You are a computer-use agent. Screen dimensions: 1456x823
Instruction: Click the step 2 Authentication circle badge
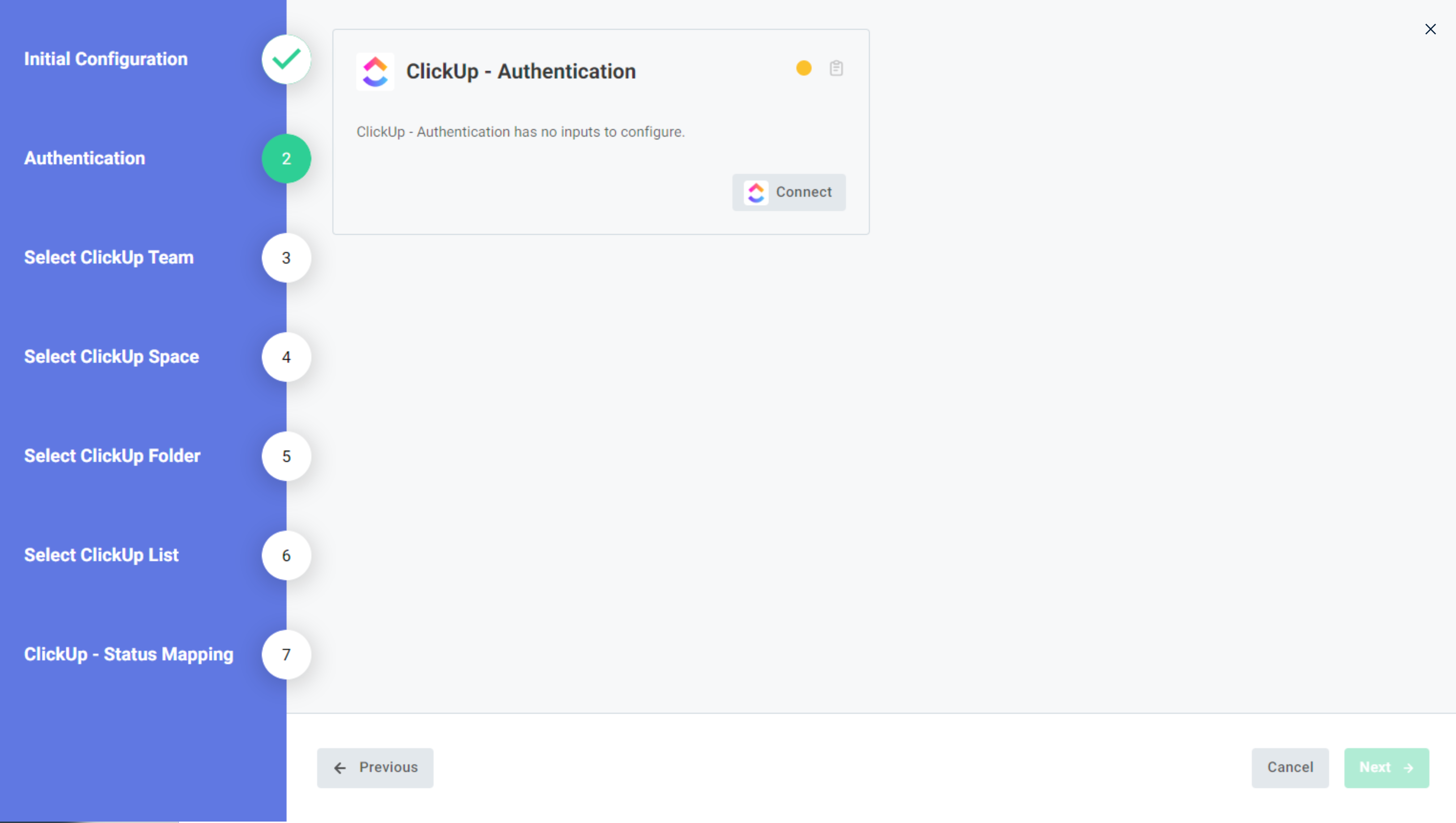(x=285, y=158)
